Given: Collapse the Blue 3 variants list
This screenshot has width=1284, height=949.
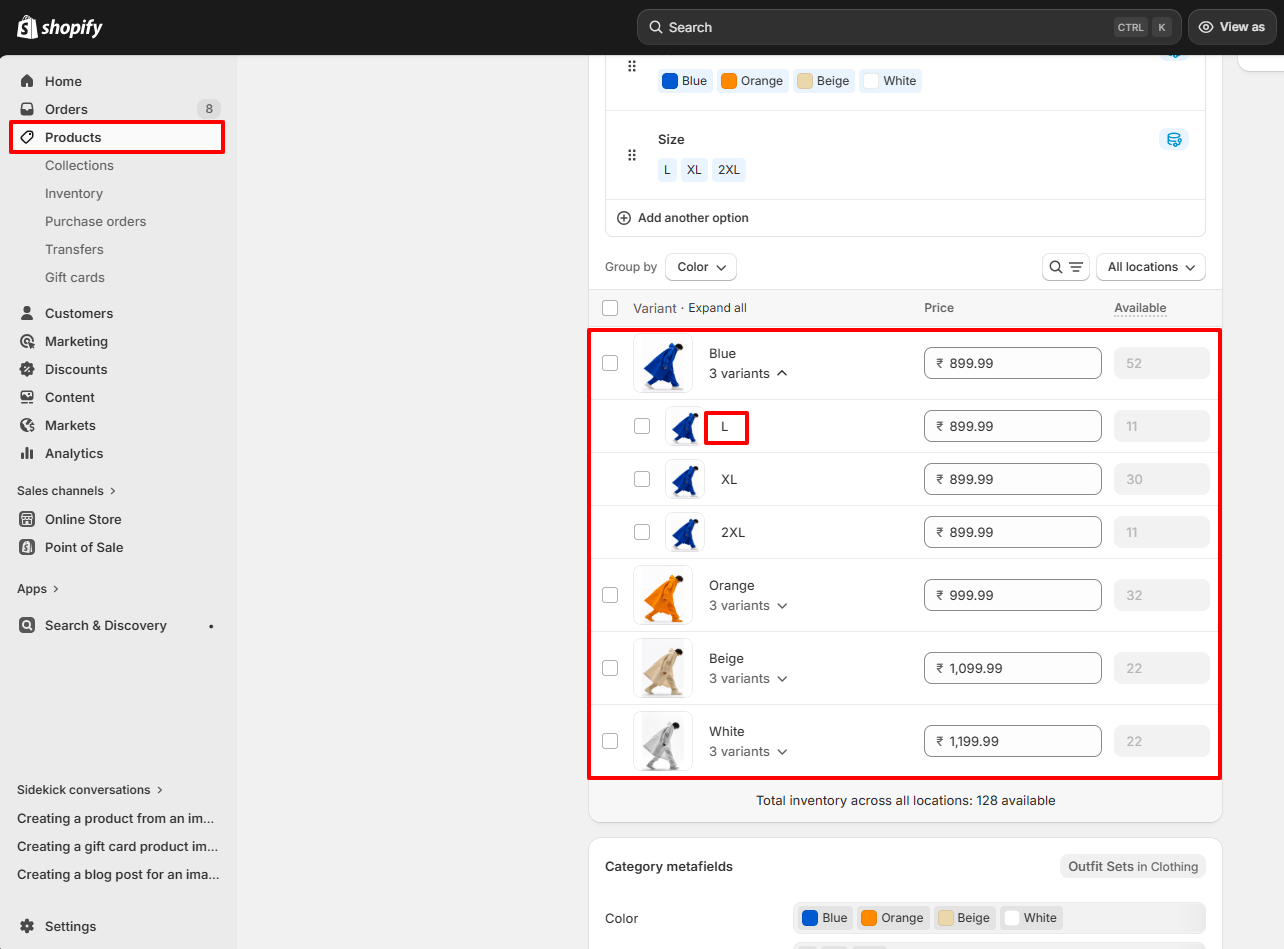Looking at the screenshot, I should click(749, 373).
